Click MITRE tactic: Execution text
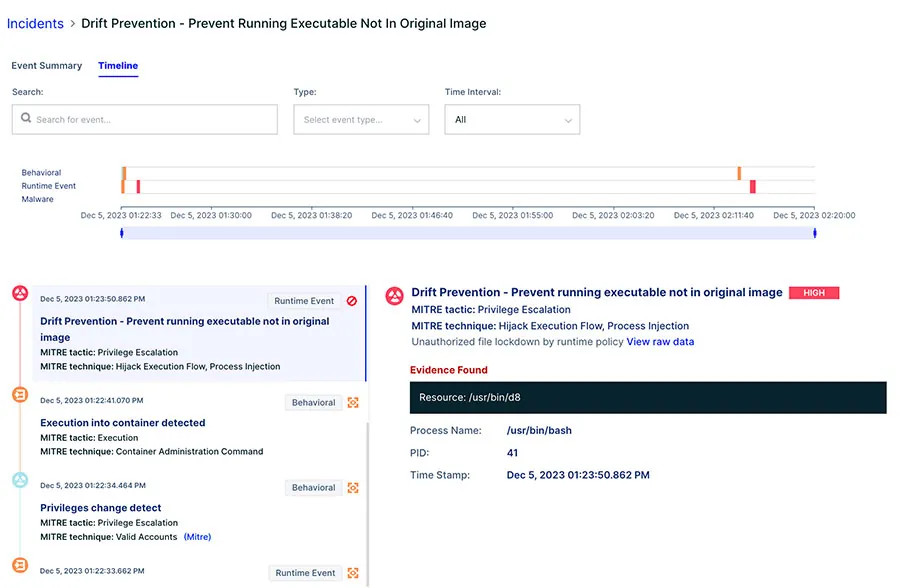 89,438
